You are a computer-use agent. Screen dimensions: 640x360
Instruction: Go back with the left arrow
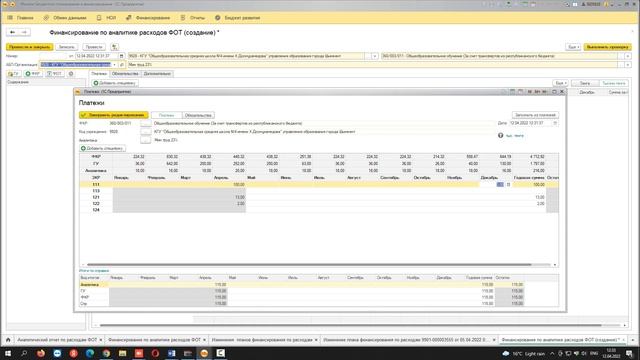(13, 32)
